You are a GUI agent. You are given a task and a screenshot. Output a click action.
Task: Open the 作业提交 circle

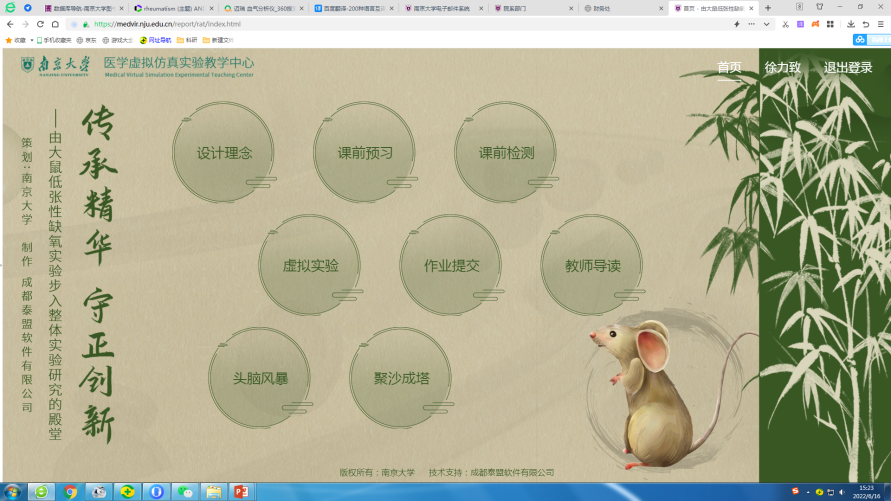pyautogui.click(x=451, y=266)
